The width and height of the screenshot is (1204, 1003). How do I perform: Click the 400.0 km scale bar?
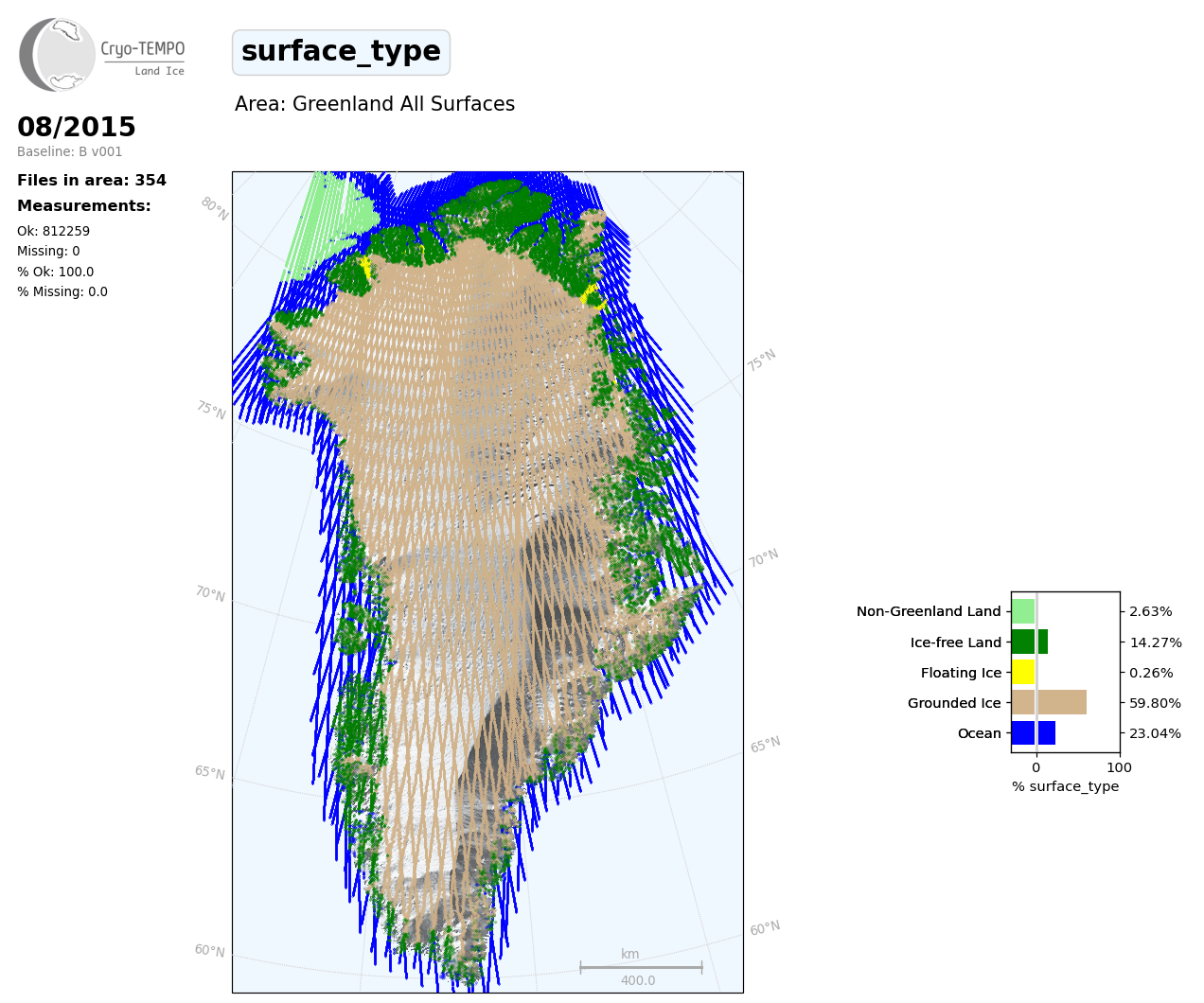(641, 968)
